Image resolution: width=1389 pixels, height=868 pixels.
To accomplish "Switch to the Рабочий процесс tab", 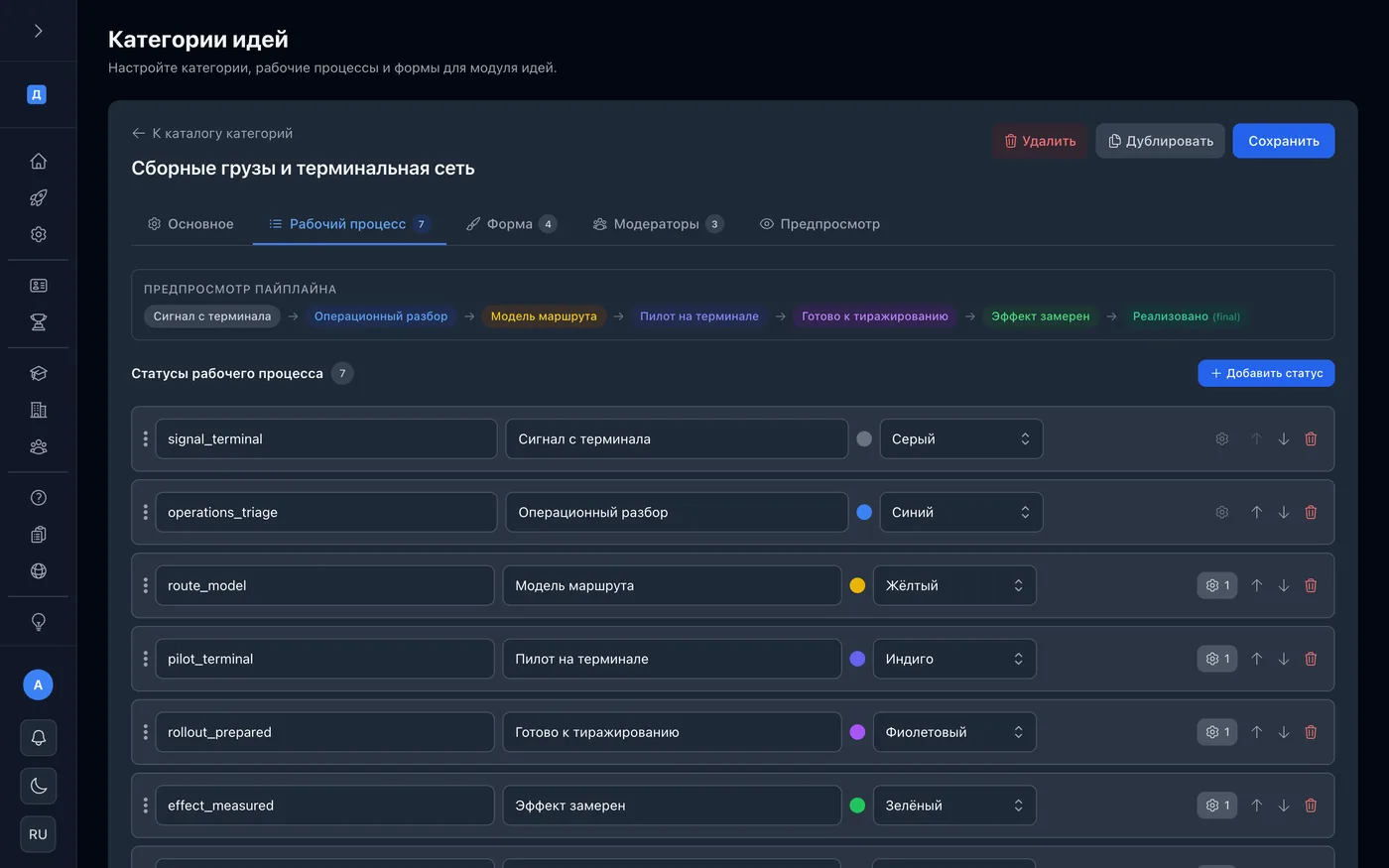I will coord(349,224).
